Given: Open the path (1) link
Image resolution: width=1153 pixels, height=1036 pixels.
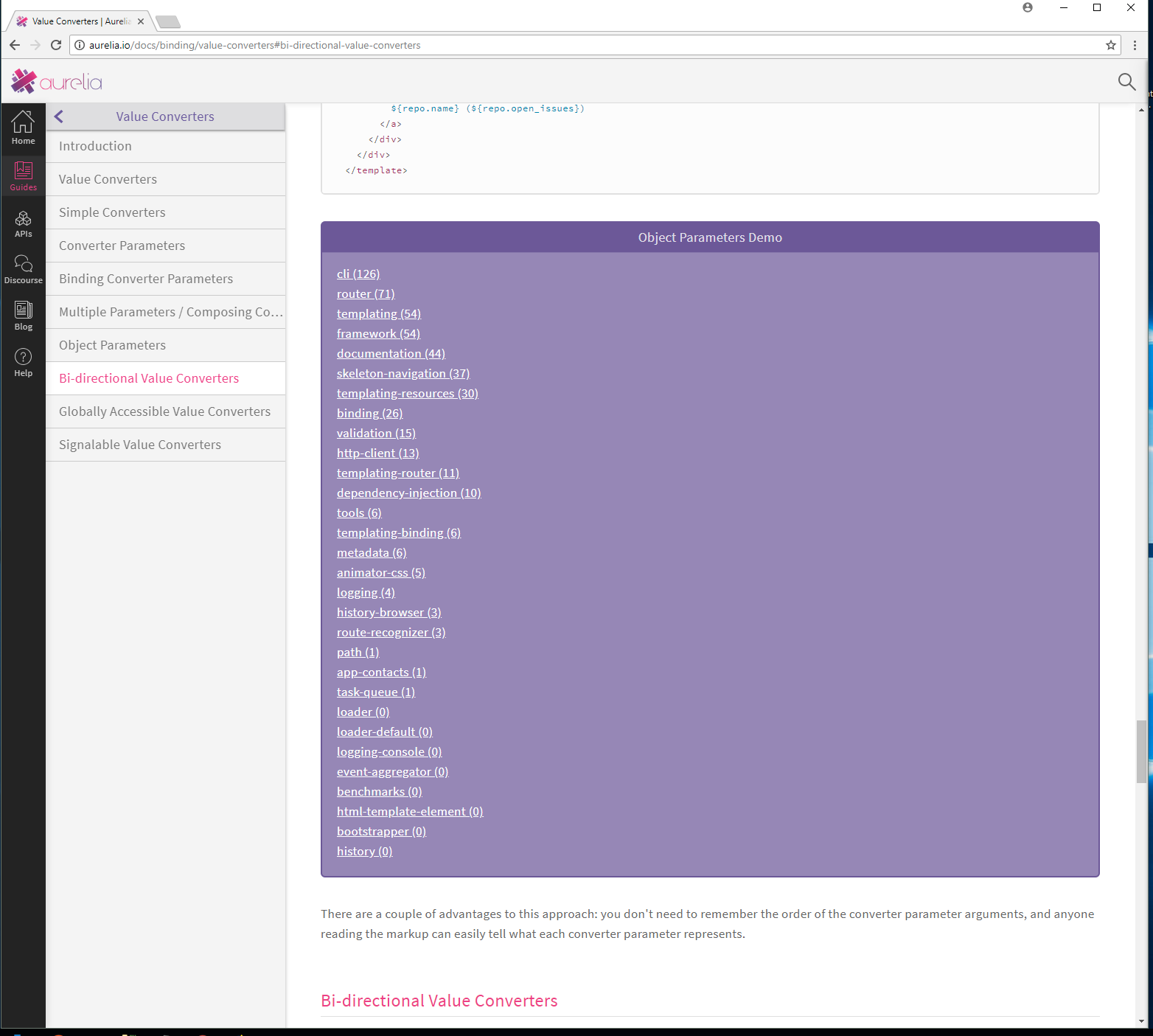Looking at the screenshot, I should tap(358, 652).
